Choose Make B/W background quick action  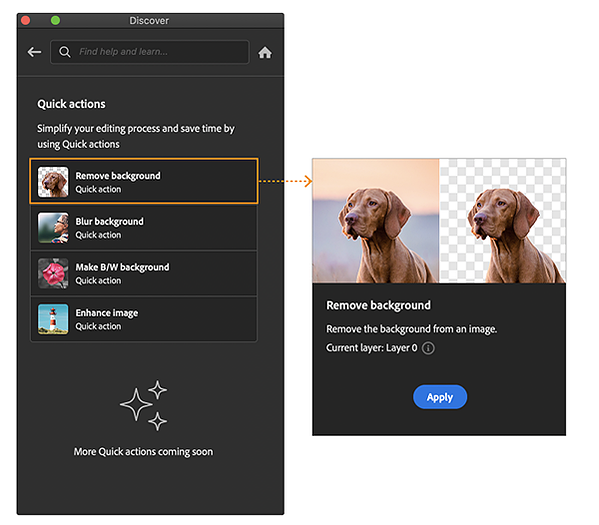(144, 273)
